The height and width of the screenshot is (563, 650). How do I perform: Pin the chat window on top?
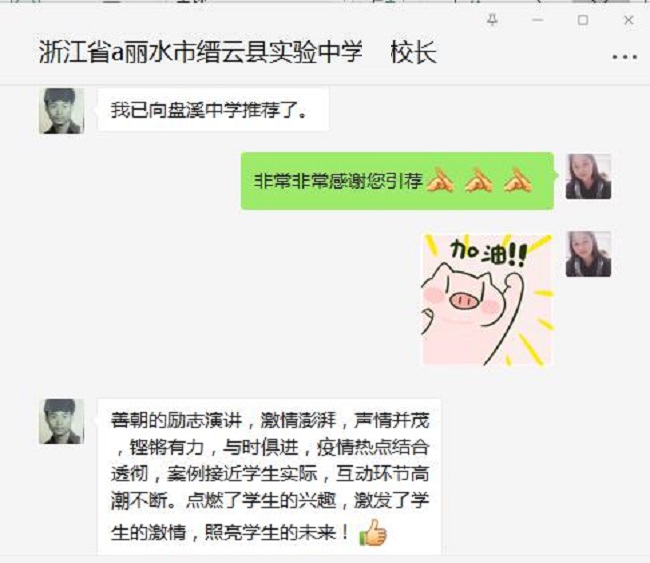(x=492, y=20)
